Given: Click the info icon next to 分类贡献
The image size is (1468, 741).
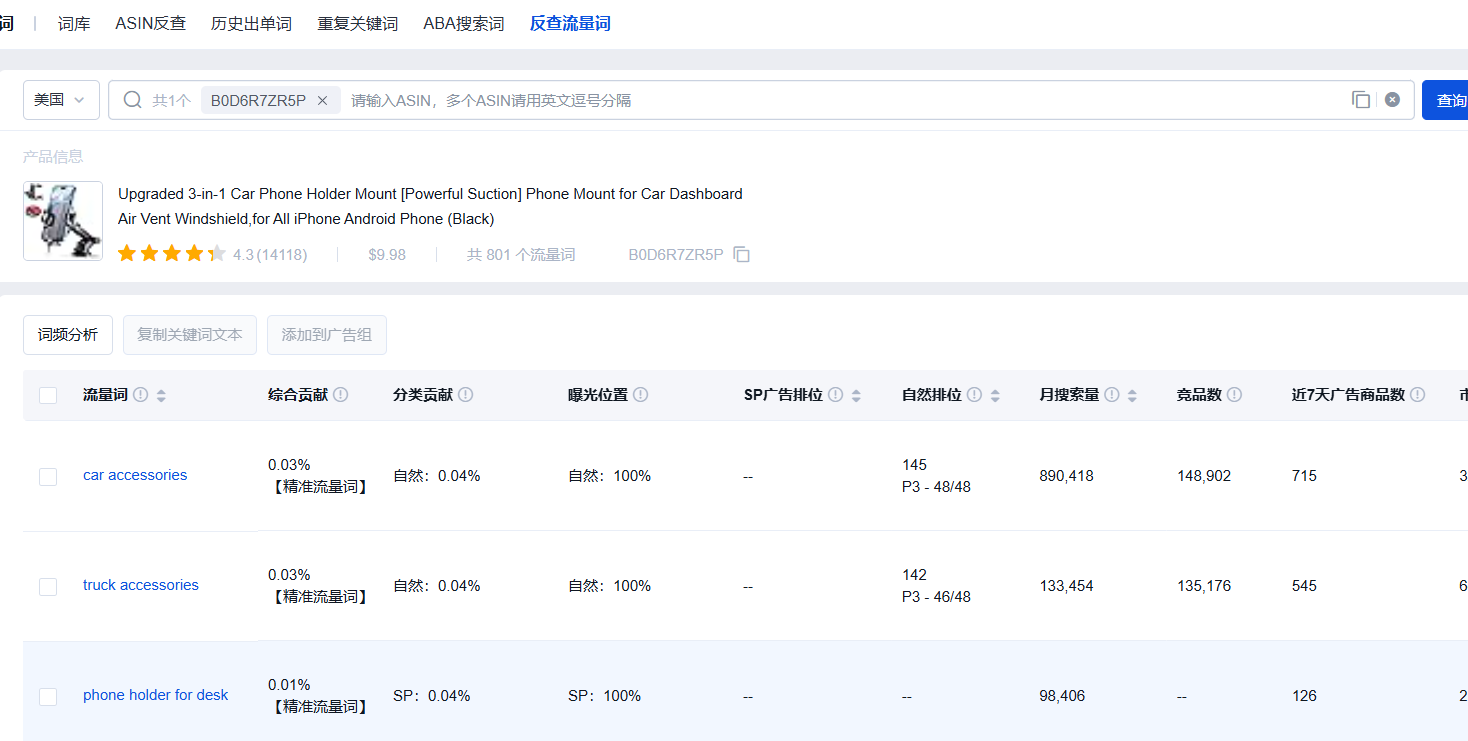Looking at the screenshot, I should tap(466, 395).
